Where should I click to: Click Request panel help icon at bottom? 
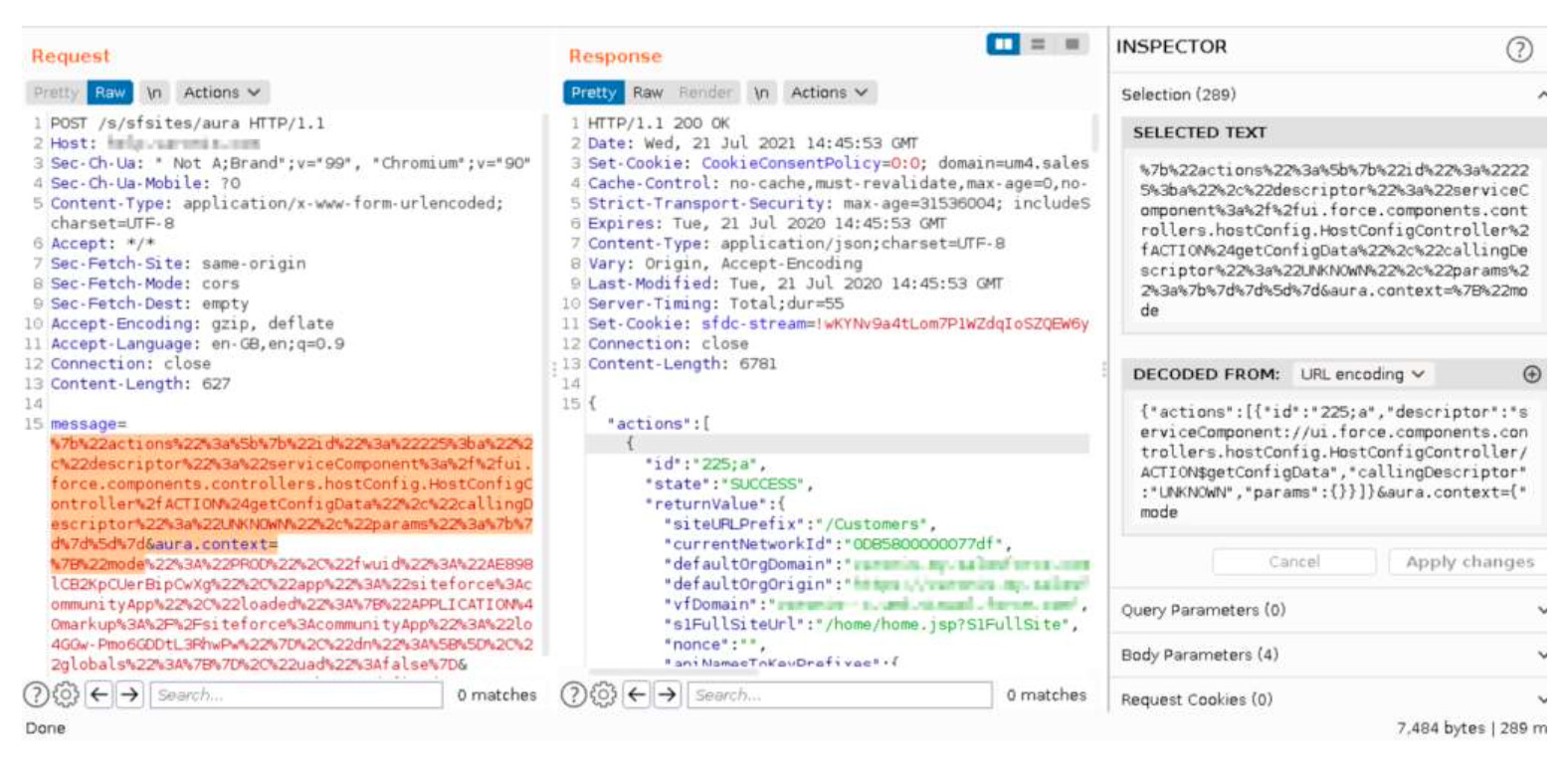(x=35, y=694)
